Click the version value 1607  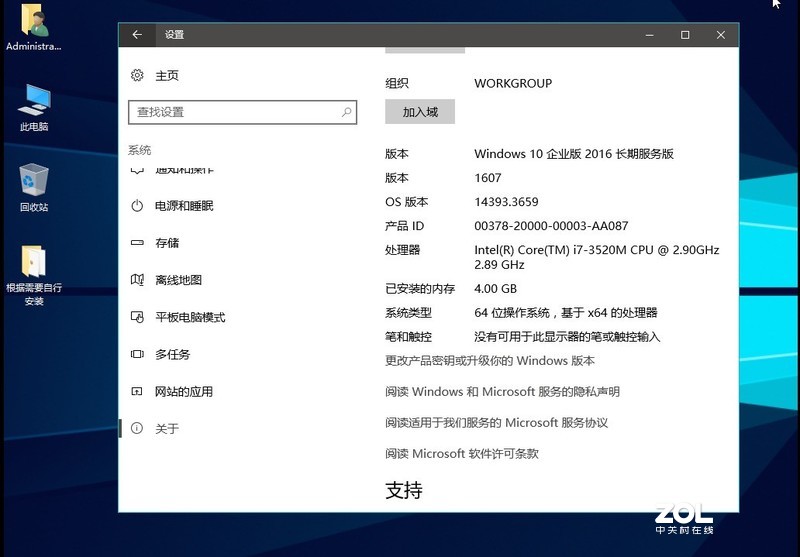pyautogui.click(x=488, y=178)
